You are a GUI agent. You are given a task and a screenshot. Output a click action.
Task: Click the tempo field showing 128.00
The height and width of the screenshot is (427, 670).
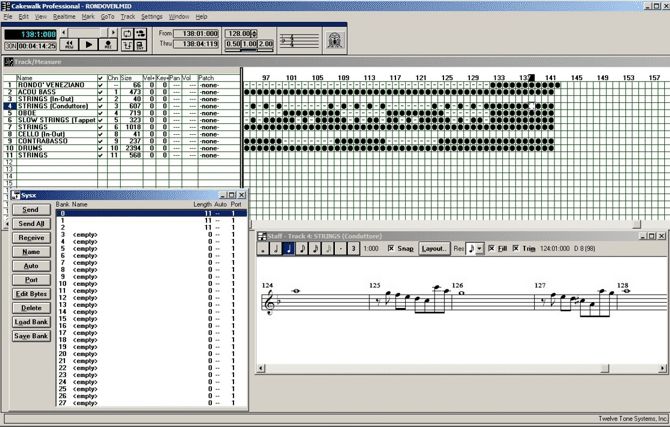tap(238, 33)
